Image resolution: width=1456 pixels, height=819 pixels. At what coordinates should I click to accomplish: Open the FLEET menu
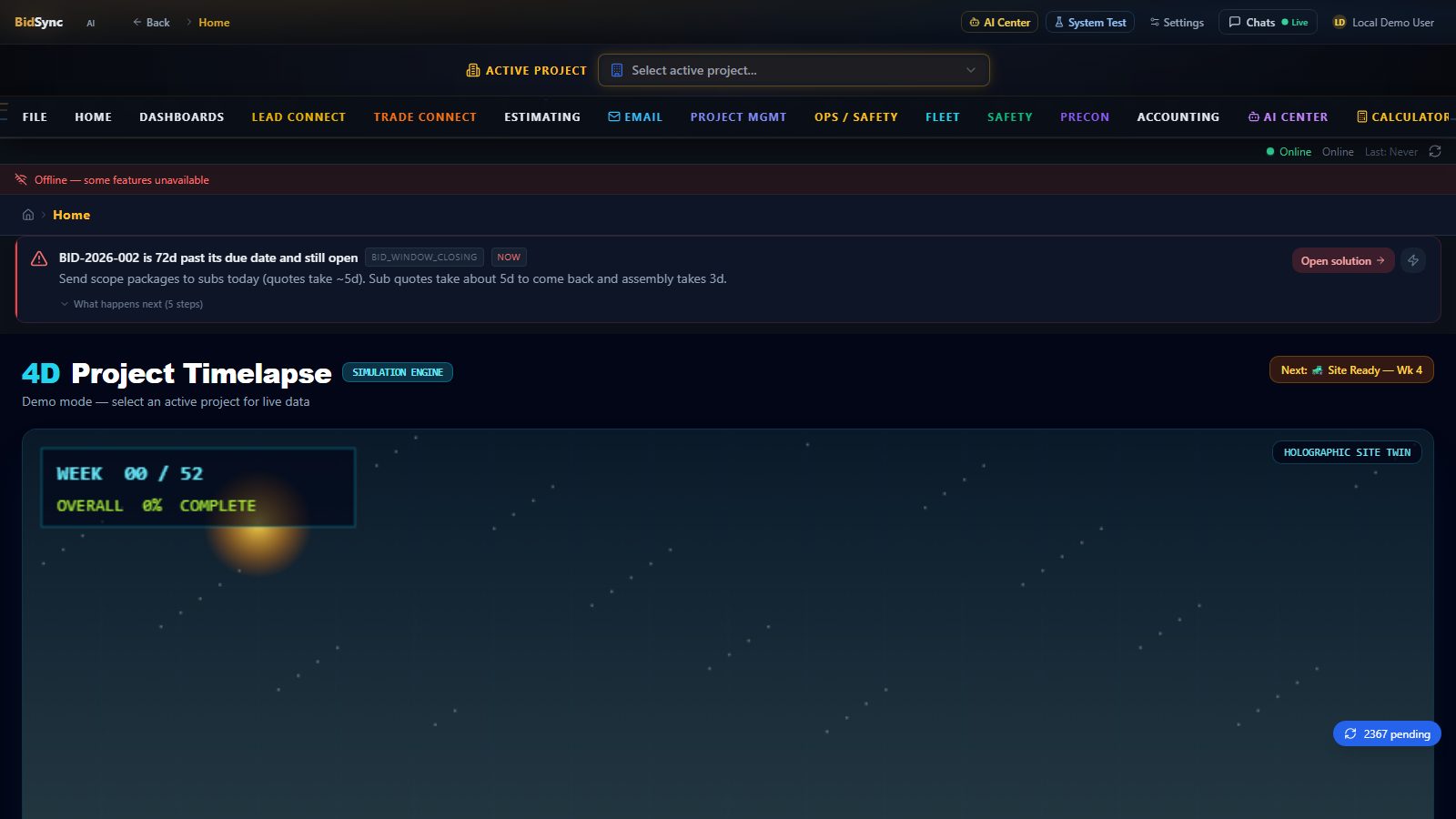pyautogui.click(x=943, y=116)
